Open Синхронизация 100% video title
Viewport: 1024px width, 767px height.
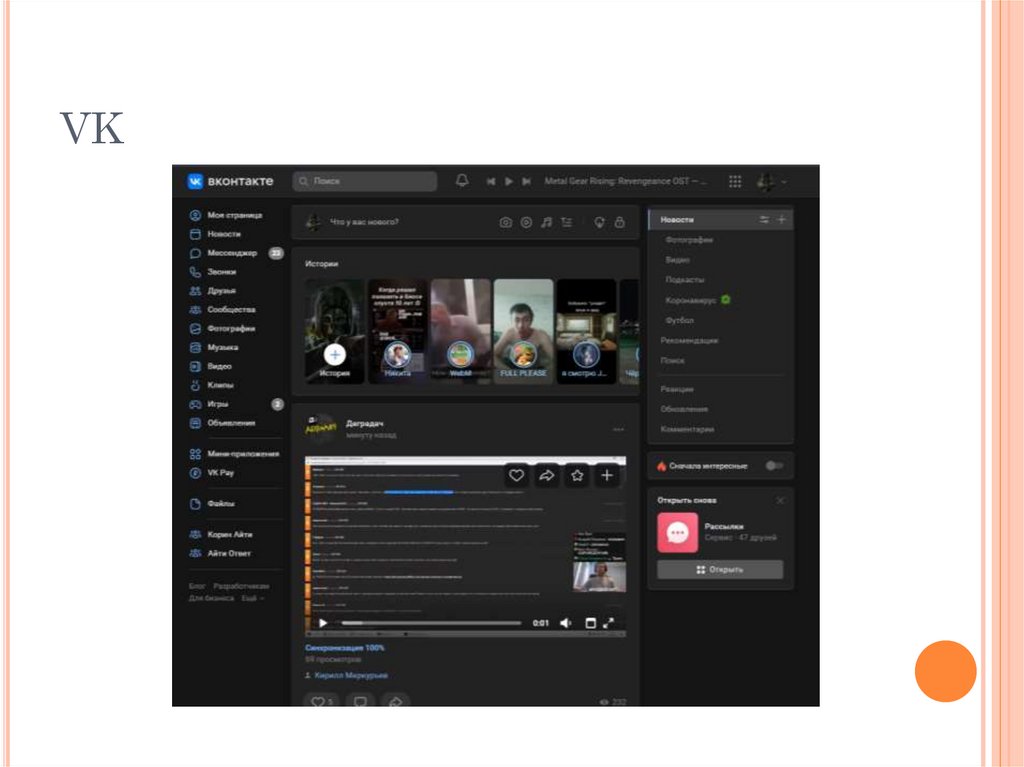[345, 647]
